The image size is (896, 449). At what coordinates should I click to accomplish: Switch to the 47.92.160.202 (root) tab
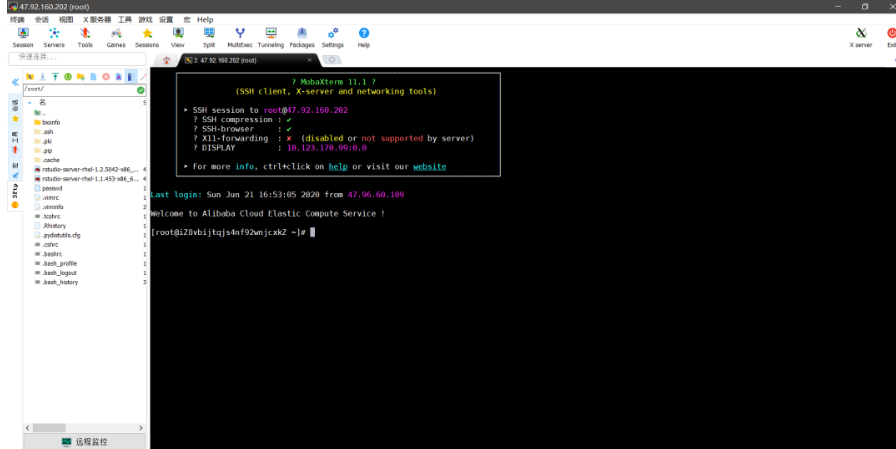tap(228, 60)
